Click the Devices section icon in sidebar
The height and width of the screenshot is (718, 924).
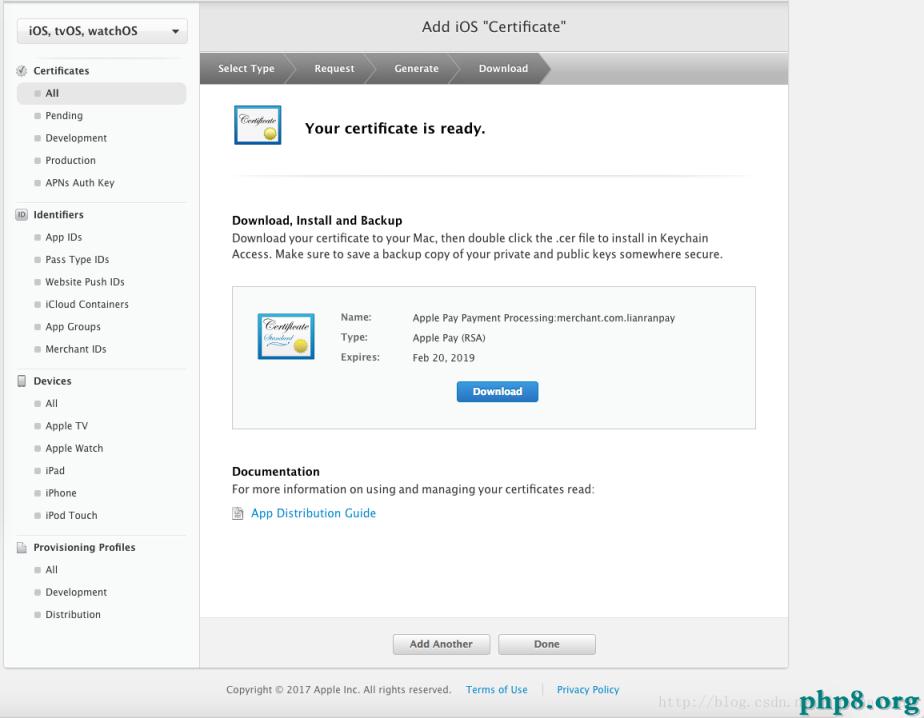(x=22, y=381)
